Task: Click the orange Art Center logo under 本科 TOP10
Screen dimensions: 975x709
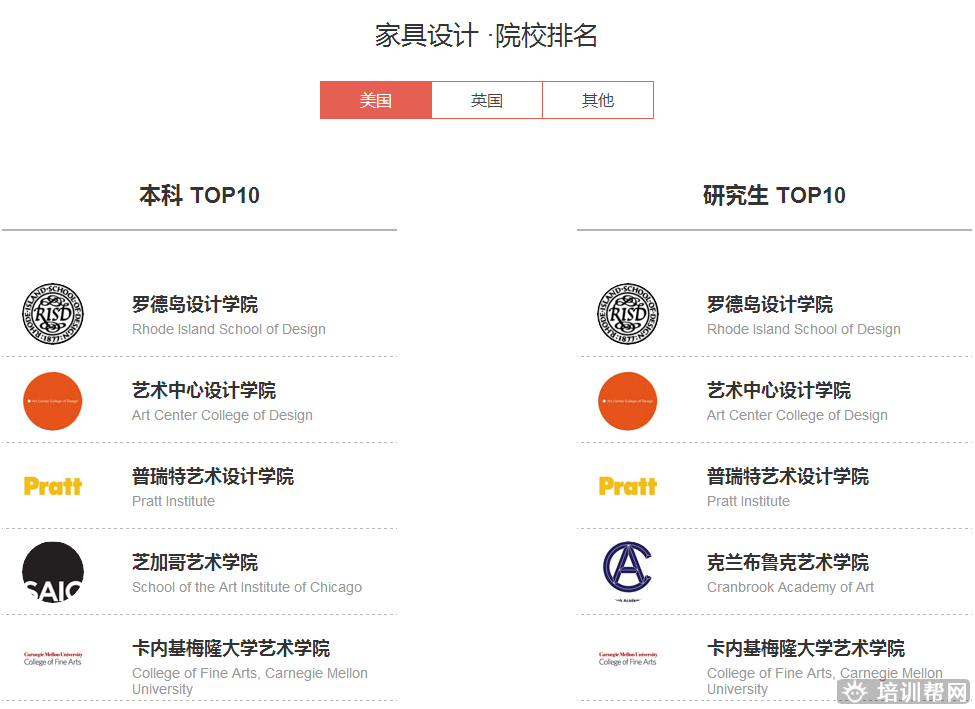Action: click(52, 401)
